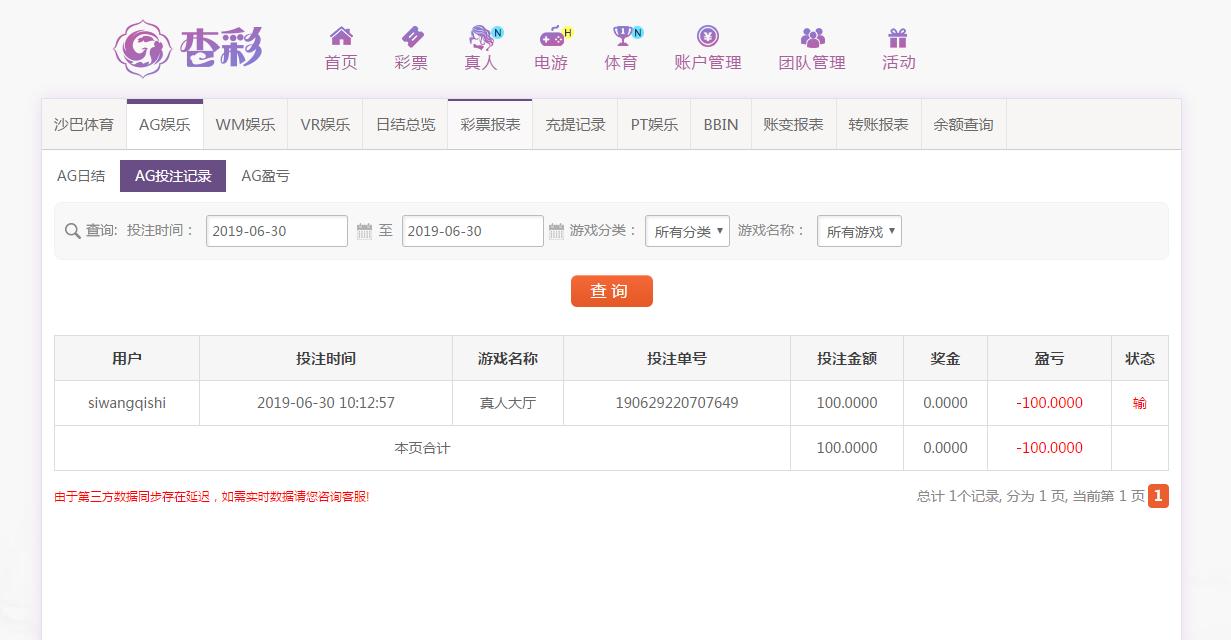Image resolution: width=1231 pixels, height=640 pixels.
Task: Switch to the WM娱乐 tab
Action: coord(245,125)
